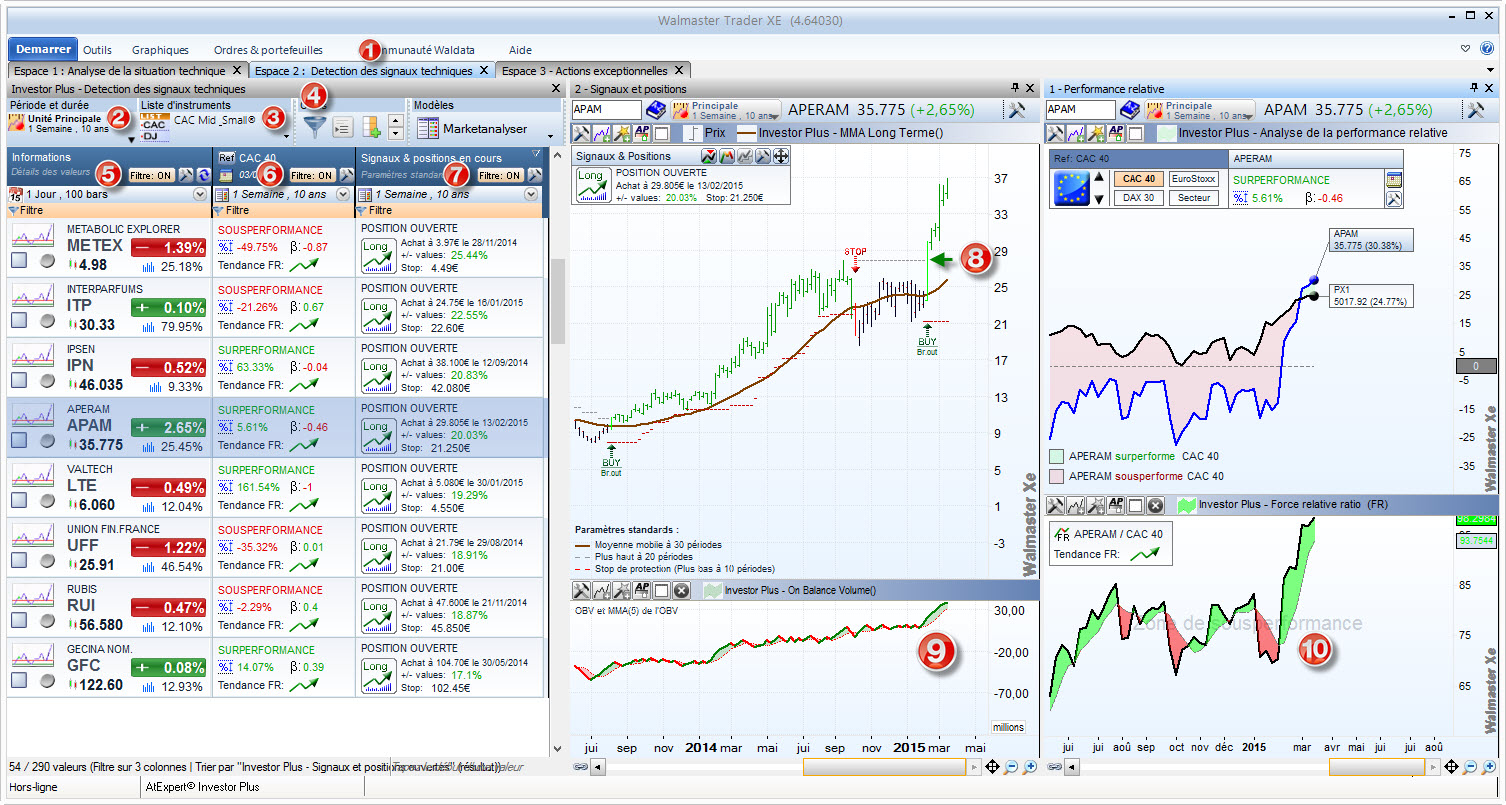The width and height of the screenshot is (1506, 805).
Task: Click the Marketanalyser model grid icon
Action: coord(427,128)
